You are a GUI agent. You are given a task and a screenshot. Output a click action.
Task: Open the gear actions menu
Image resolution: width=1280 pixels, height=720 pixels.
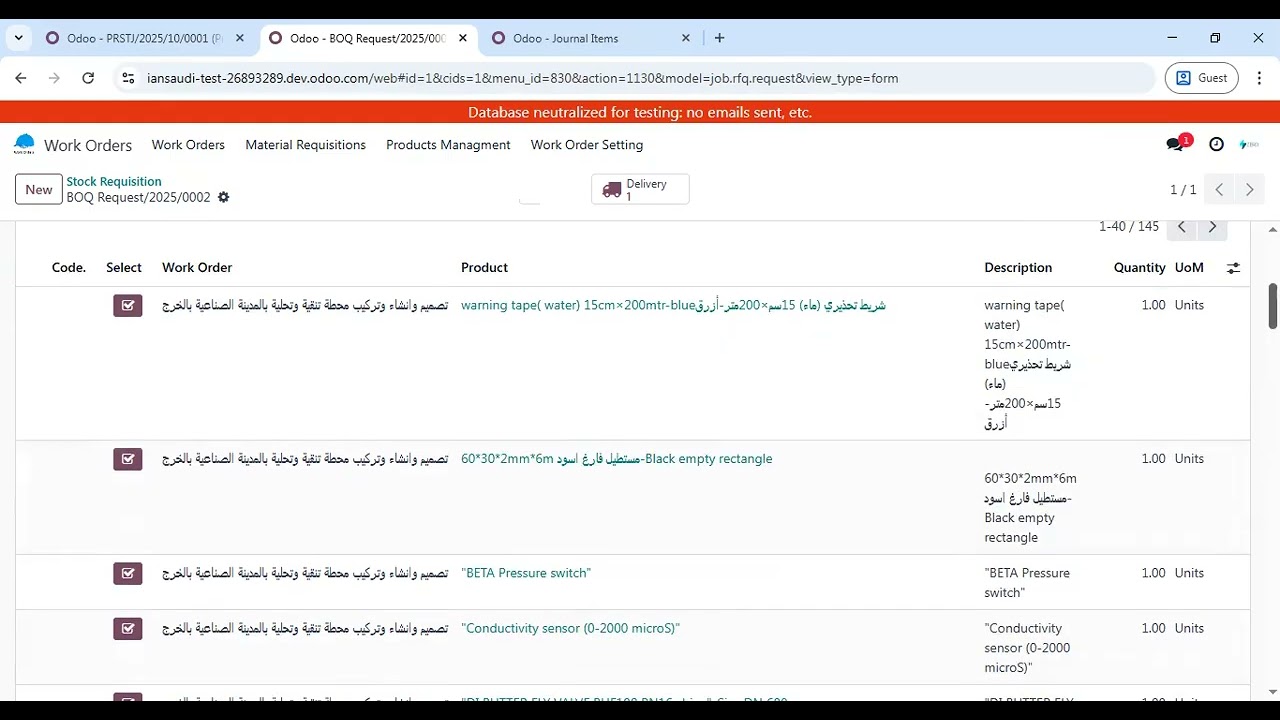pos(224,197)
